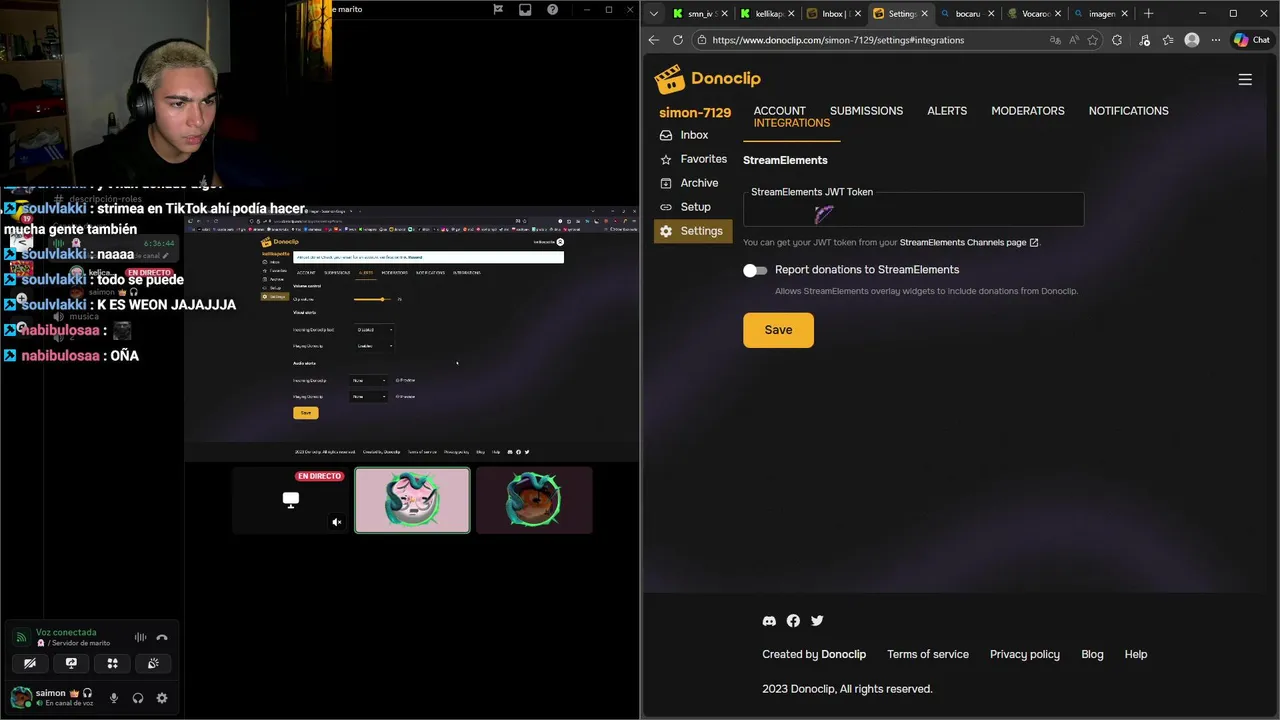
Task: Open the StreamElements Channels page link
Action: tap(969, 243)
